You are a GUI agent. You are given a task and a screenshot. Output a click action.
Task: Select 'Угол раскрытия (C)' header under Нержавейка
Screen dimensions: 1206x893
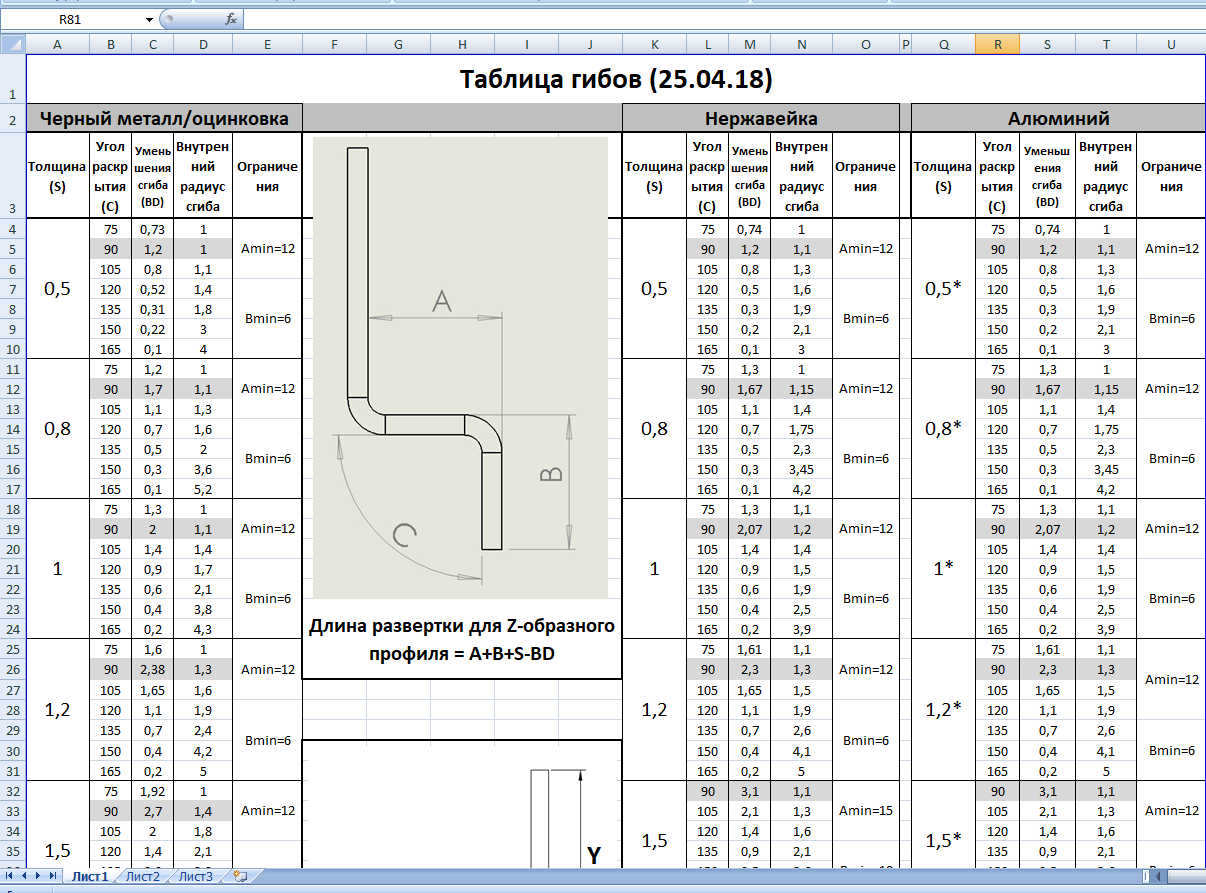(707, 175)
